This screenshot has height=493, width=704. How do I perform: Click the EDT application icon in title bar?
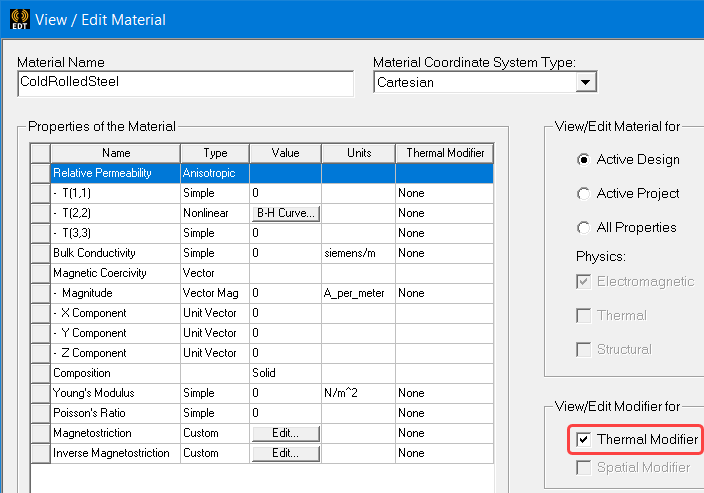(x=20, y=19)
